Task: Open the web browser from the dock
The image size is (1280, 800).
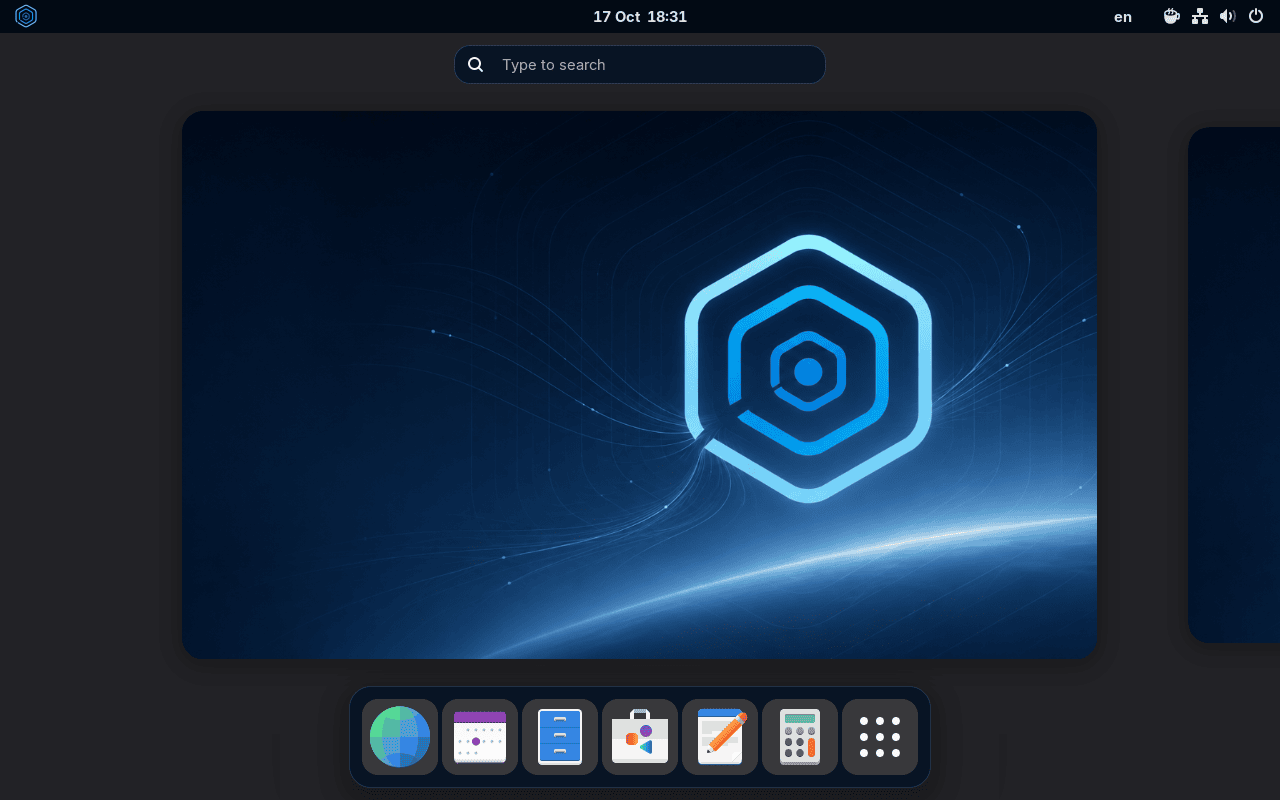Action: click(400, 737)
